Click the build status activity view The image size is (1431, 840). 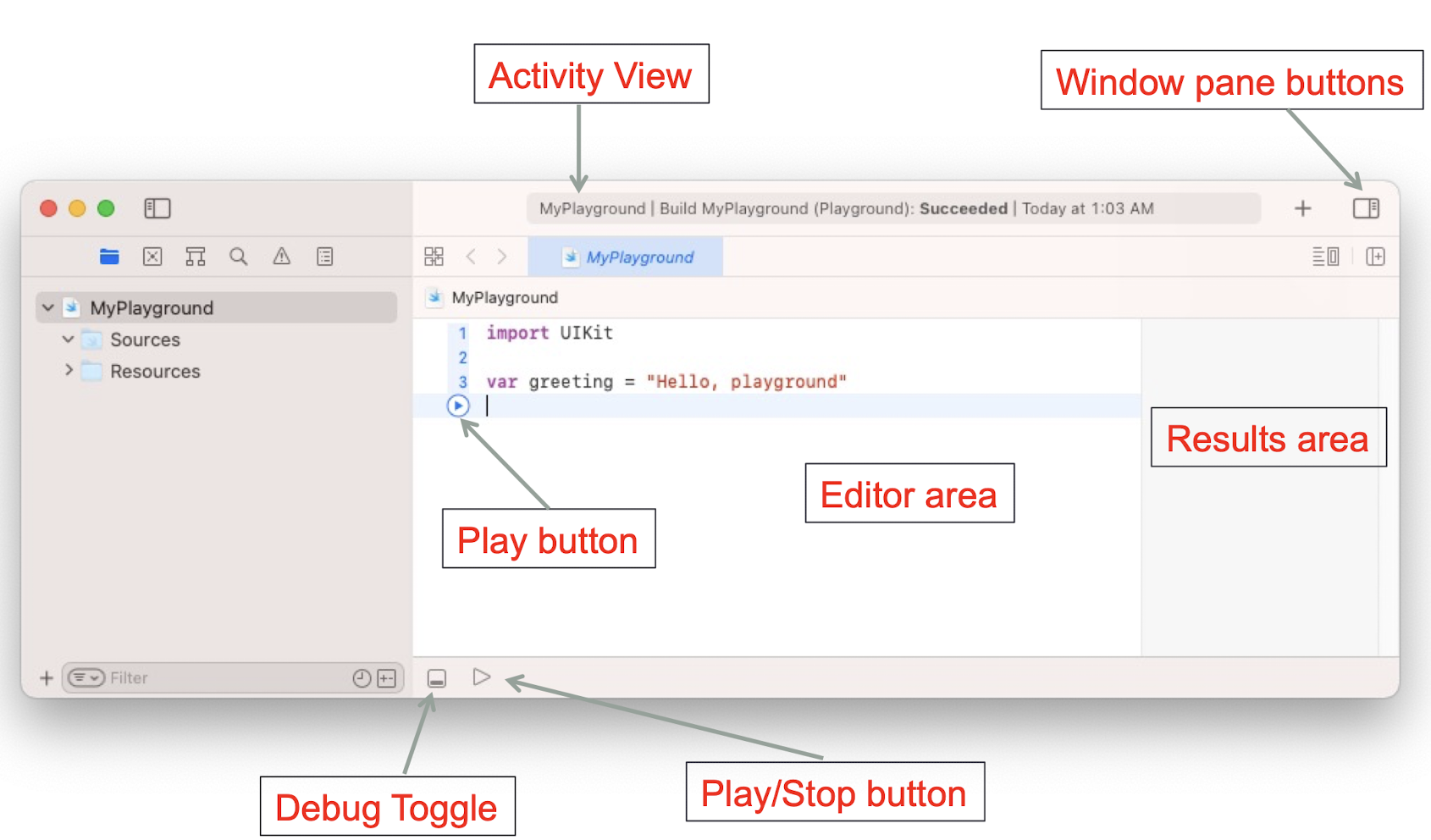click(x=894, y=208)
